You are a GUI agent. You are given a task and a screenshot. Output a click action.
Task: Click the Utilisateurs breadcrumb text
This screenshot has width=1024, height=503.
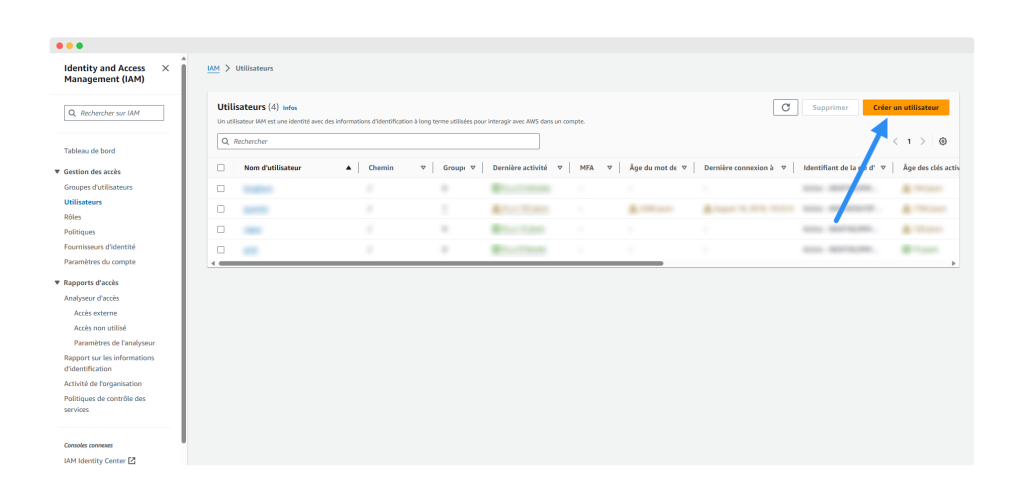pyautogui.click(x=254, y=69)
